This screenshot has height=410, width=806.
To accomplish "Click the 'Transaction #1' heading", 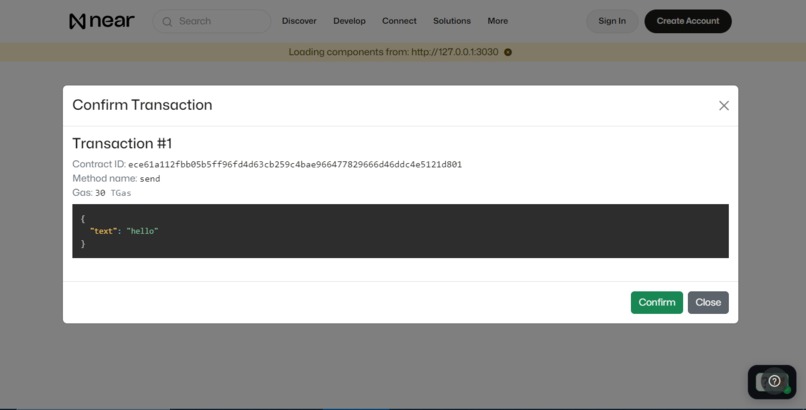I will (x=122, y=143).
